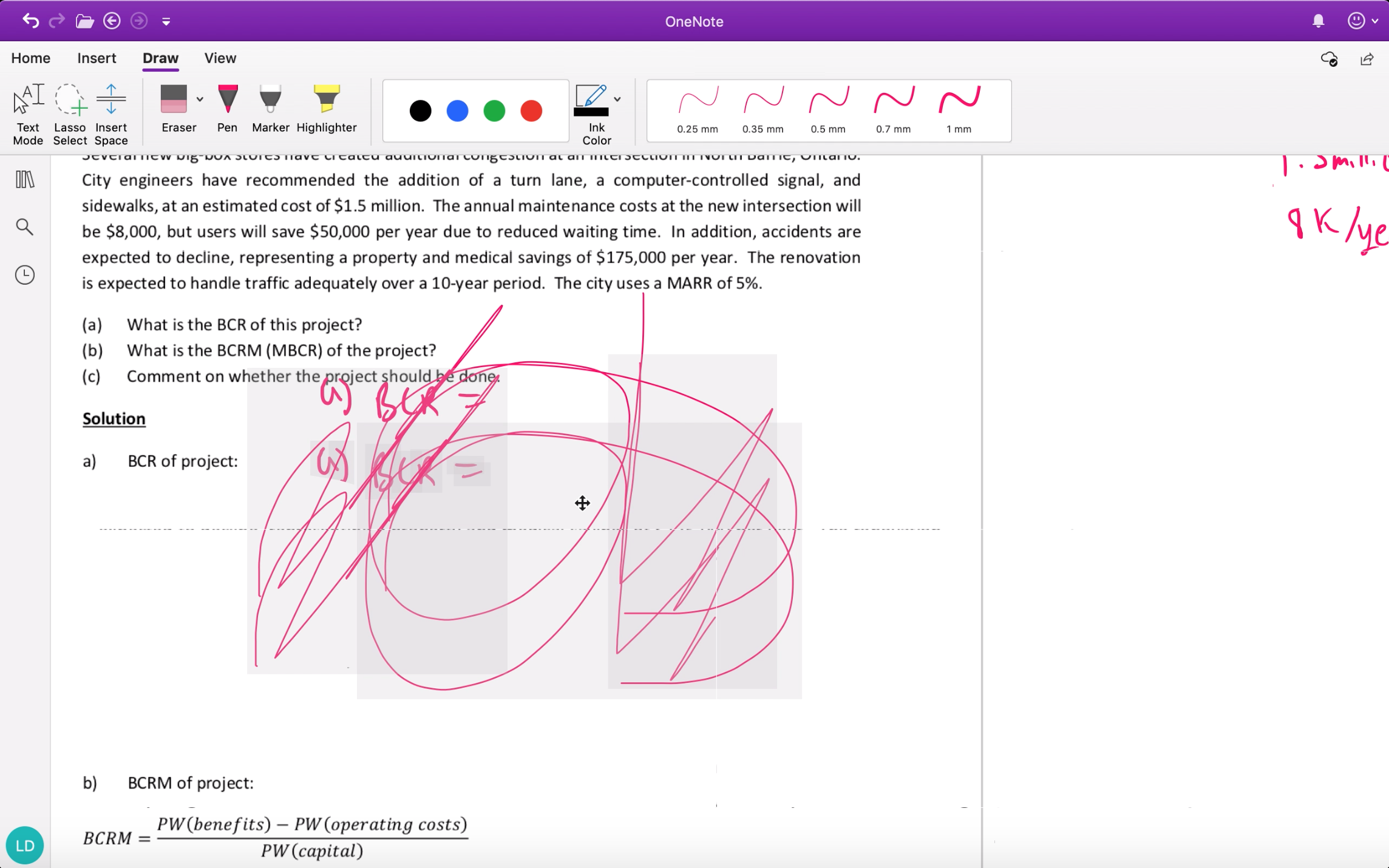
Task: Open the feedback smiley menu
Action: (x=1362, y=21)
